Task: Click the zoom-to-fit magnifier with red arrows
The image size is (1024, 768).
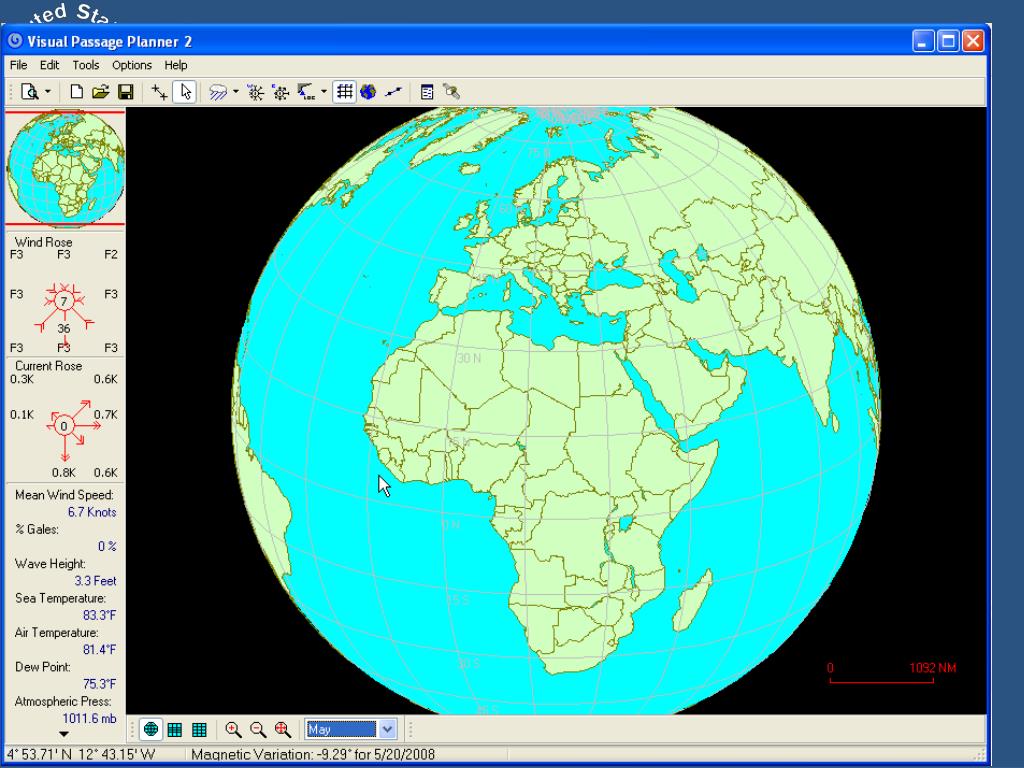Action: coord(283,729)
